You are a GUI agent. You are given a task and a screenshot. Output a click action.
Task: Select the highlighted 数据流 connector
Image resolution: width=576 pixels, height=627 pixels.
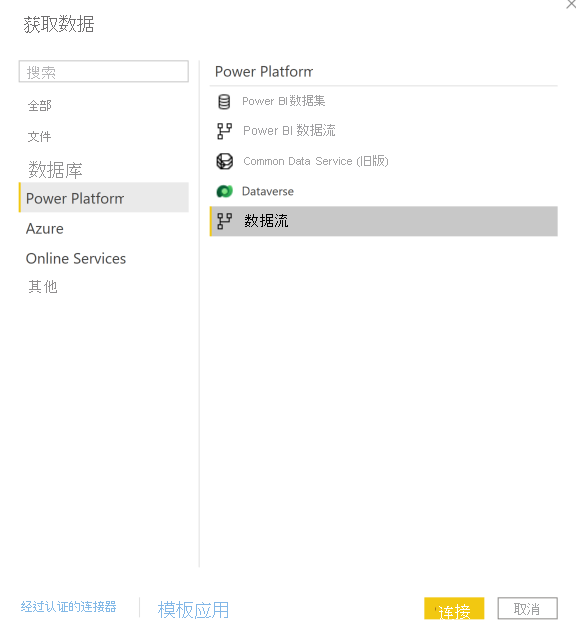coord(384,221)
